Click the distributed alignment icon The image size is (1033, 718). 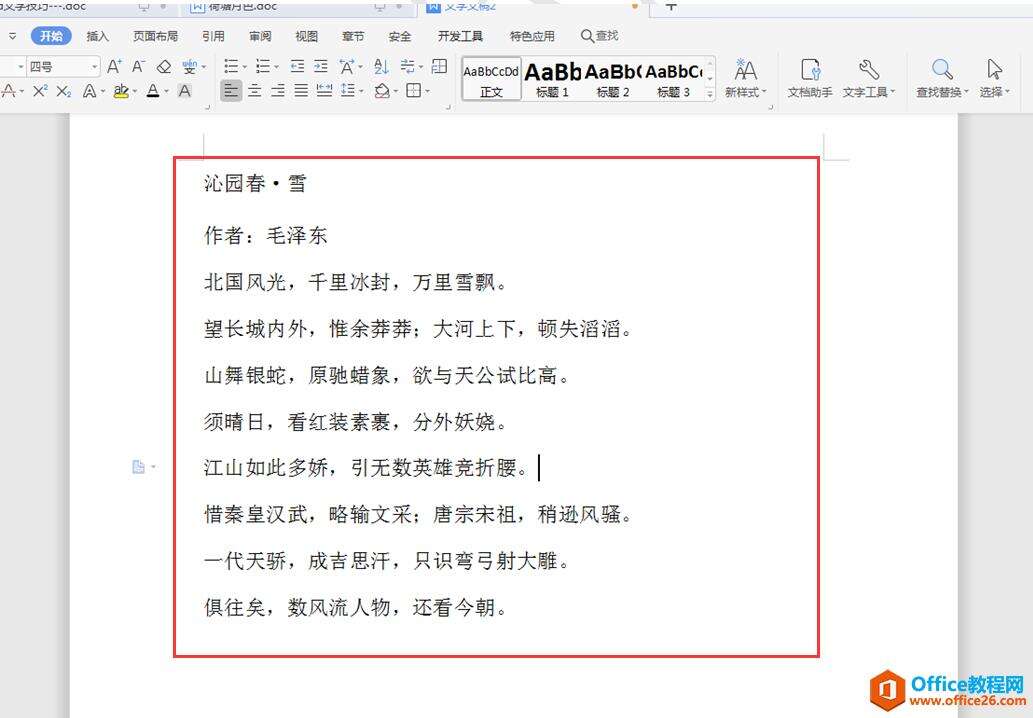point(324,91)
